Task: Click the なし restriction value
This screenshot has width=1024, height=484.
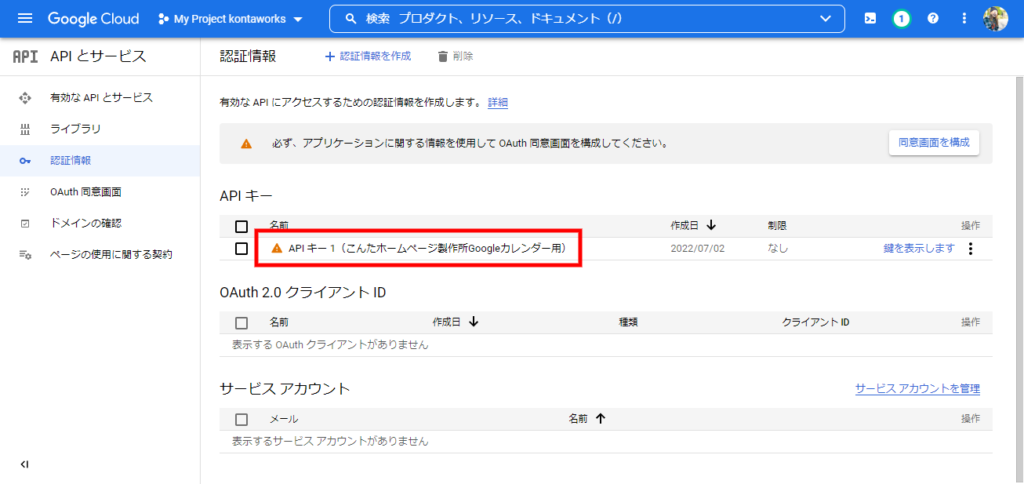Action: pyautogui.click(x=777, y=248)
